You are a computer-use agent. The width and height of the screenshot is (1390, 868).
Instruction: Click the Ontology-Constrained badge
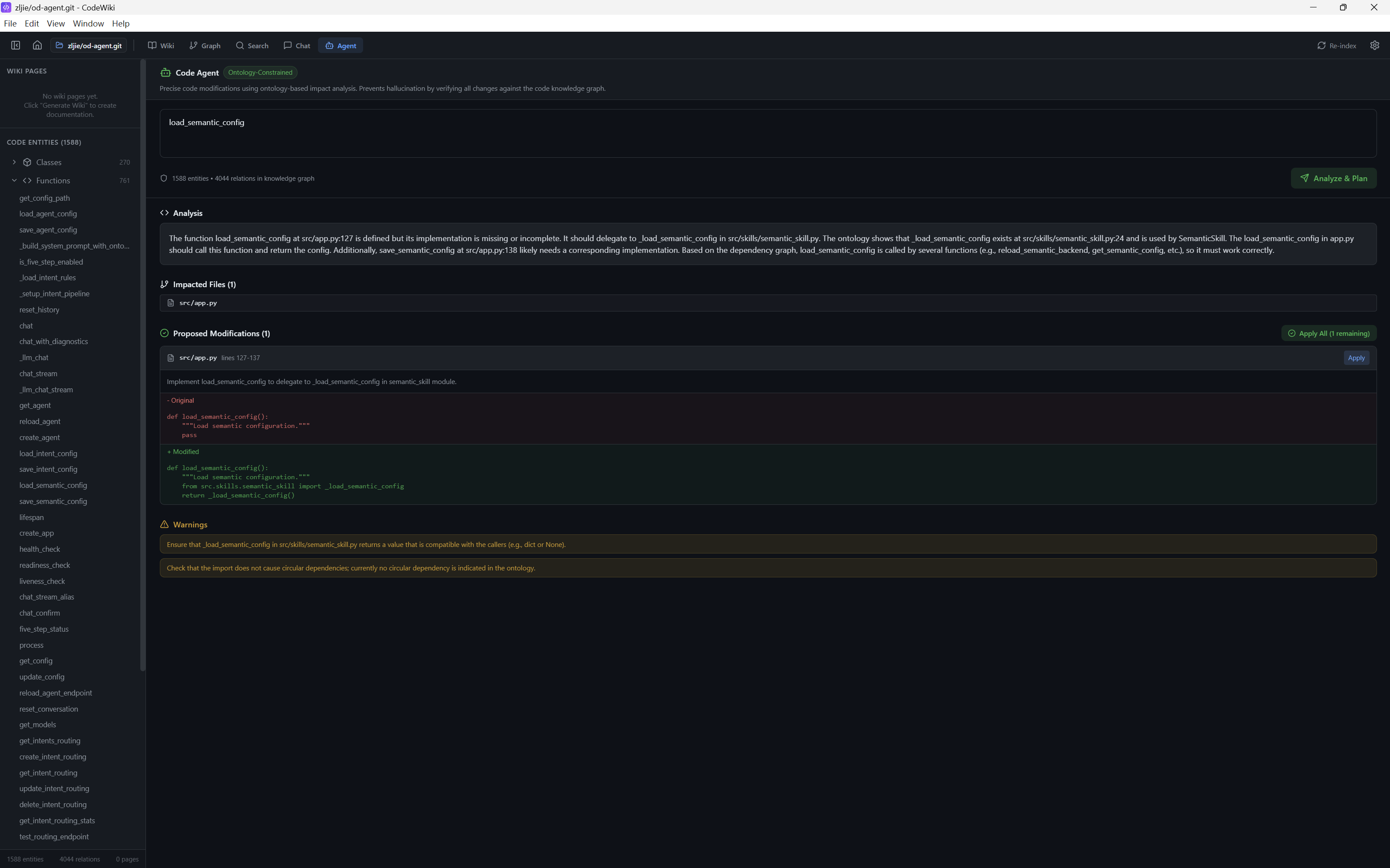[x=260, y=72]
